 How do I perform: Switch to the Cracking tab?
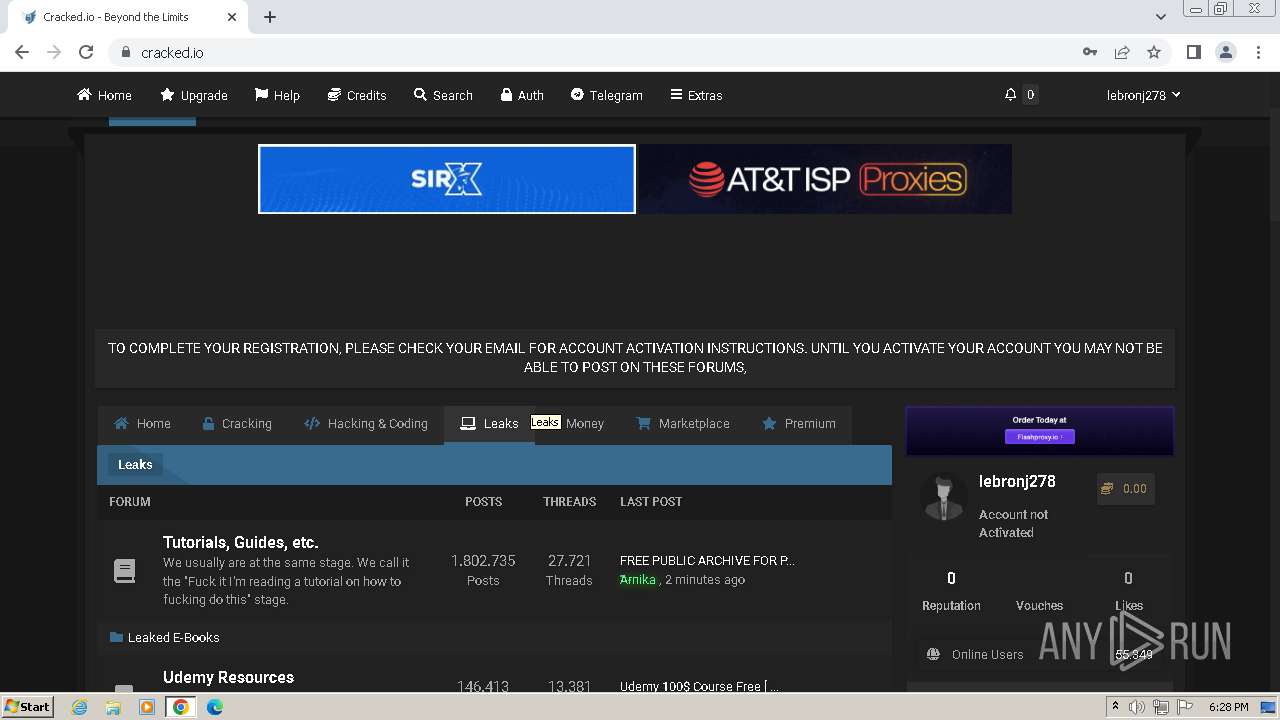pos(237,424)
